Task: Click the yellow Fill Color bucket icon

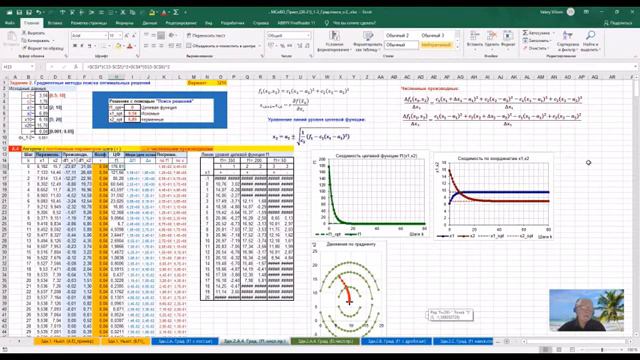Action: pos(118,46)
